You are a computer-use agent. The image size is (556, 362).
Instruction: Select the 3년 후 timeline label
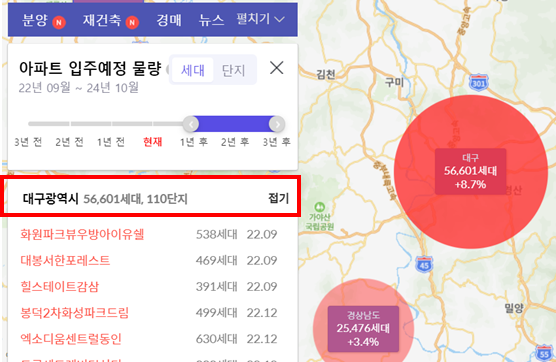point(277,142)
